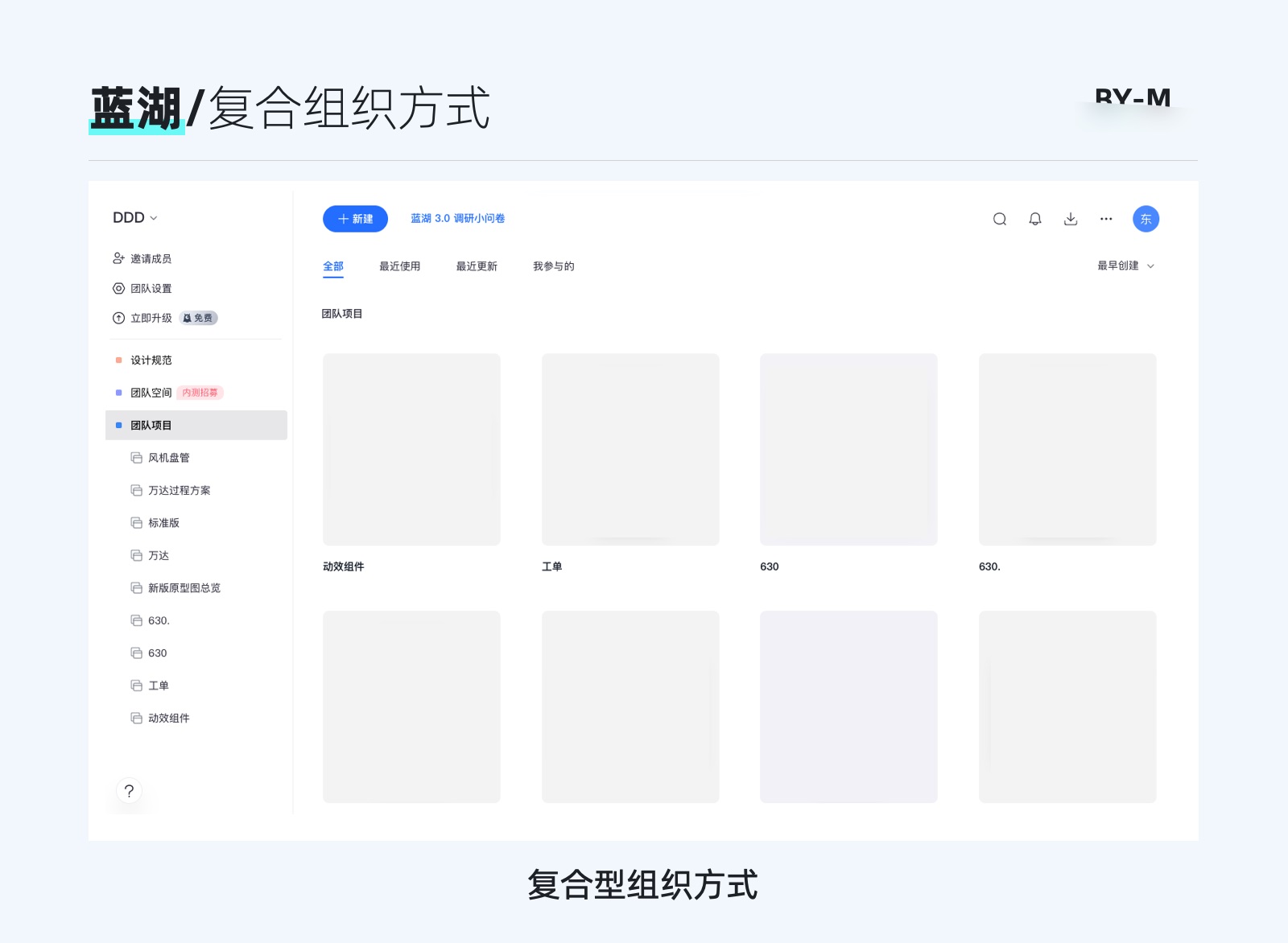Image resolution: width=1288 pixels, height=943 pixels.
Task: Click the 动效组件 card title text
Action: click(344, 566)
